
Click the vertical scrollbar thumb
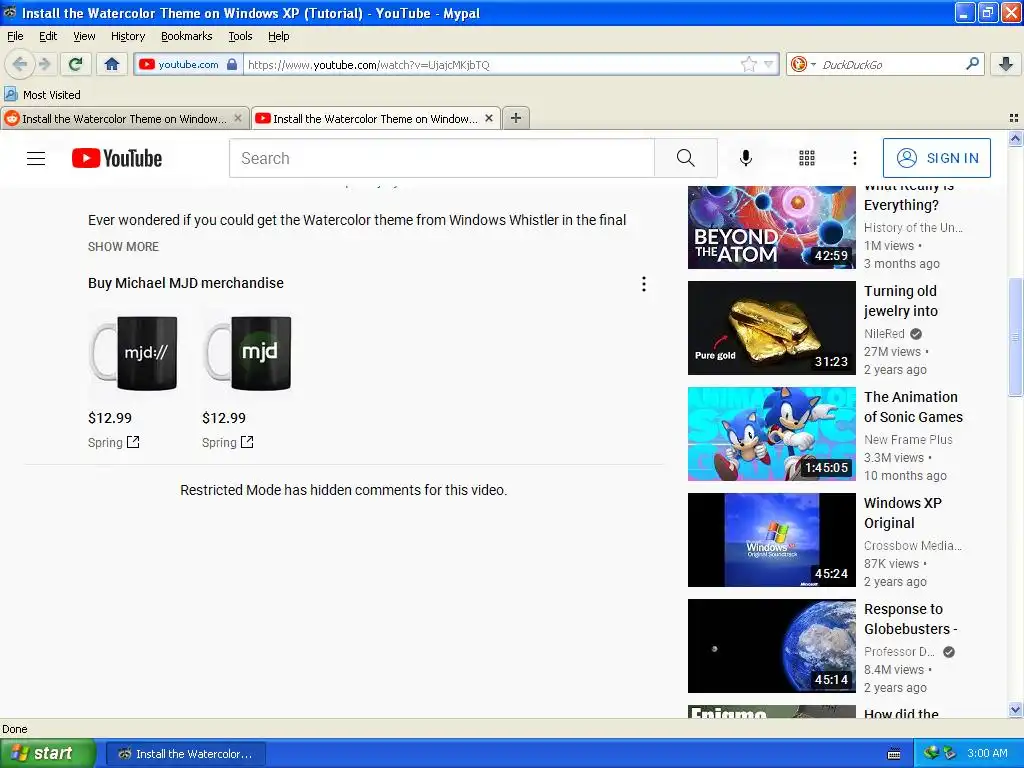tap(1015, 337)
